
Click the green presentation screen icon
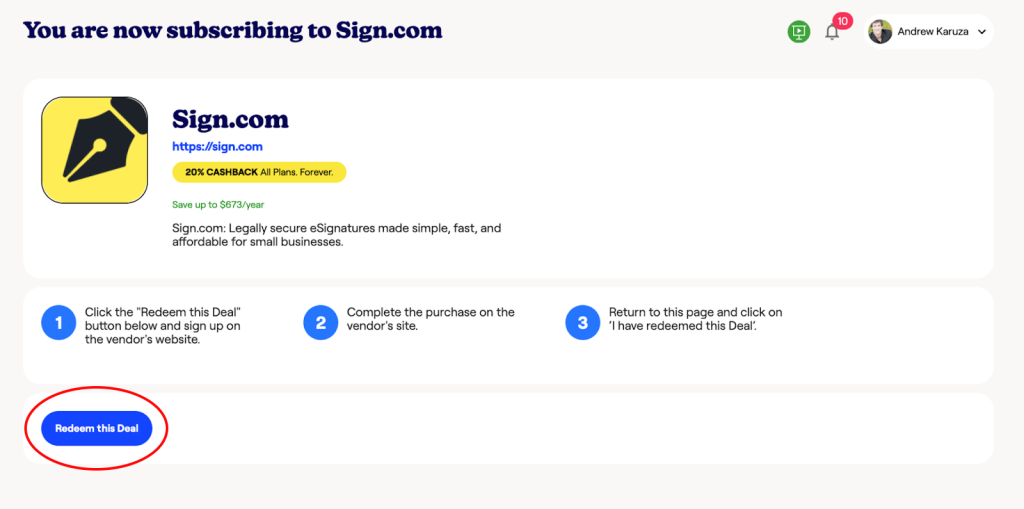click(x=798, y=32)
